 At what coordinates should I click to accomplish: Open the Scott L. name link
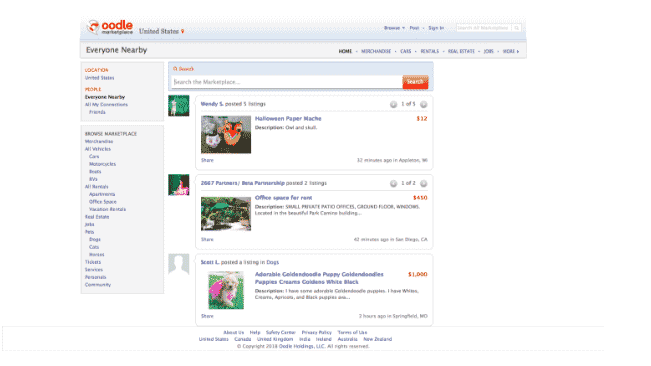pyautogui.click(x=210, y=262)
